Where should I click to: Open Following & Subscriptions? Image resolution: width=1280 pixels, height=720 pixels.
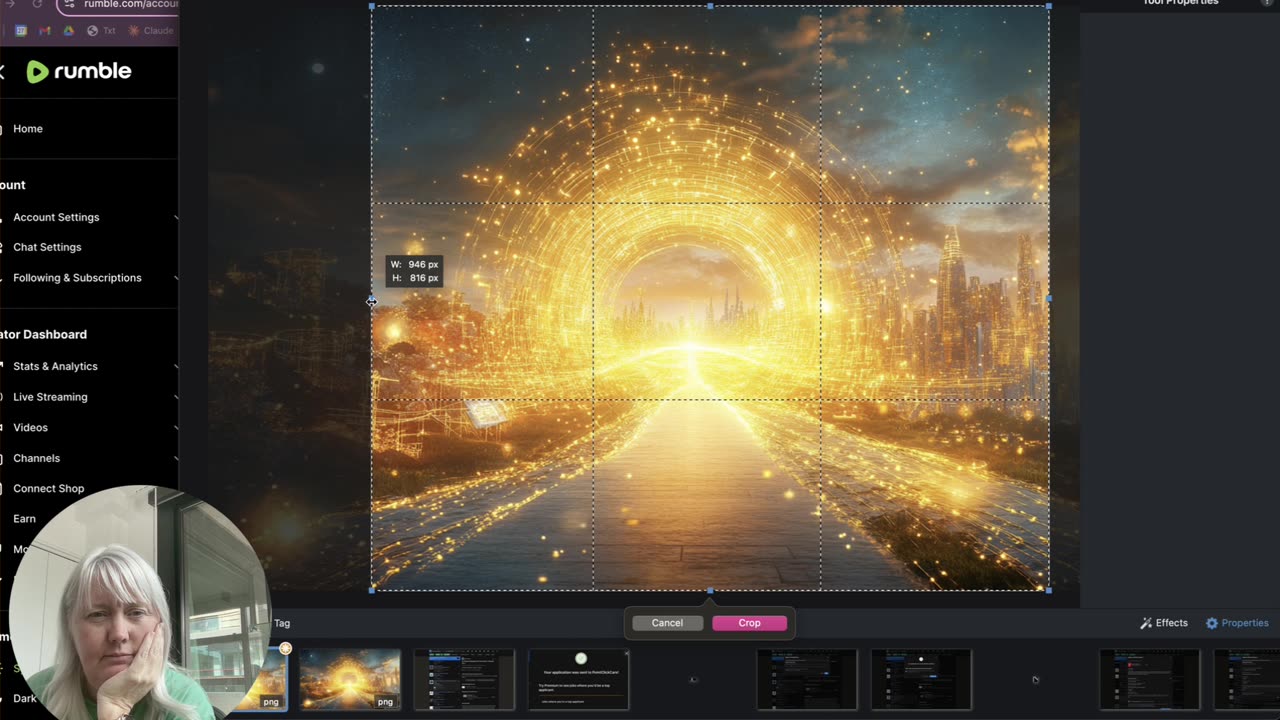pyautogui.click(x=77, y=278)
